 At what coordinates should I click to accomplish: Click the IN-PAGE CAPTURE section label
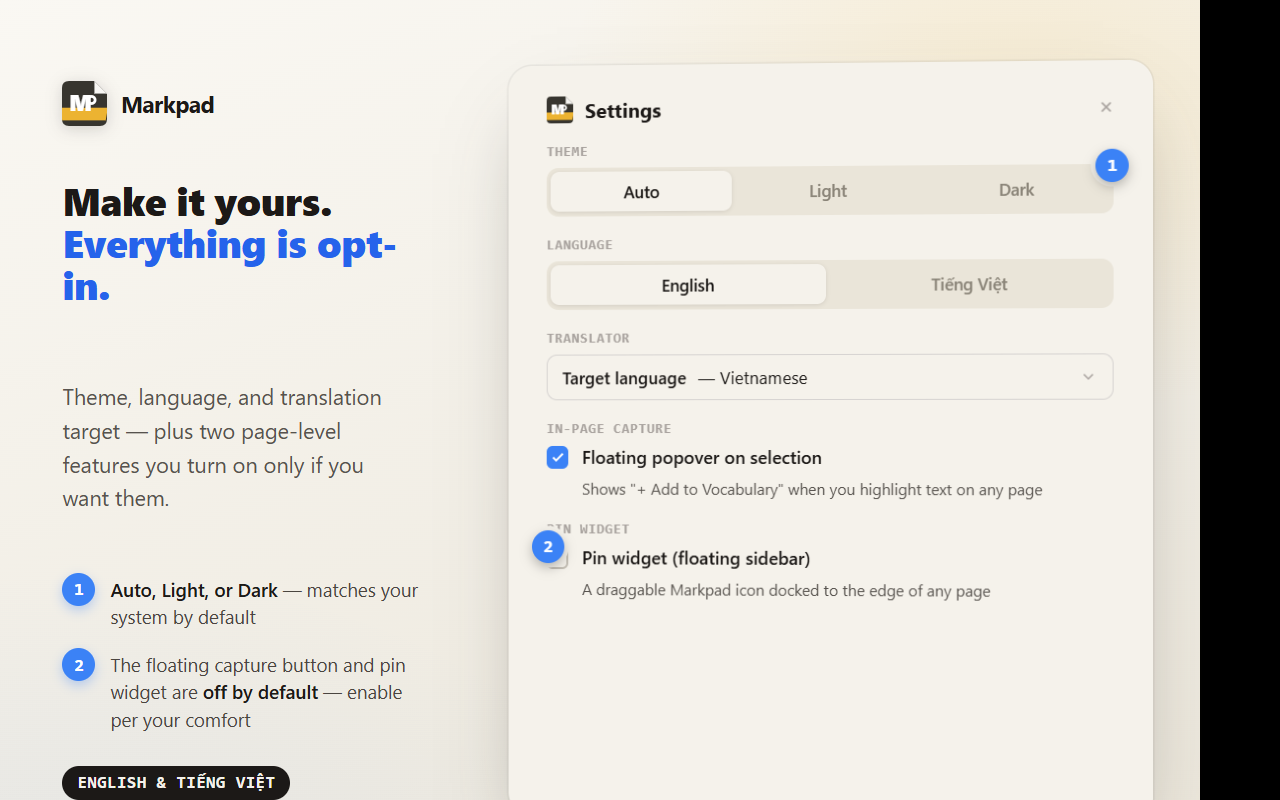pyautogui.click(x=609, y=429)
